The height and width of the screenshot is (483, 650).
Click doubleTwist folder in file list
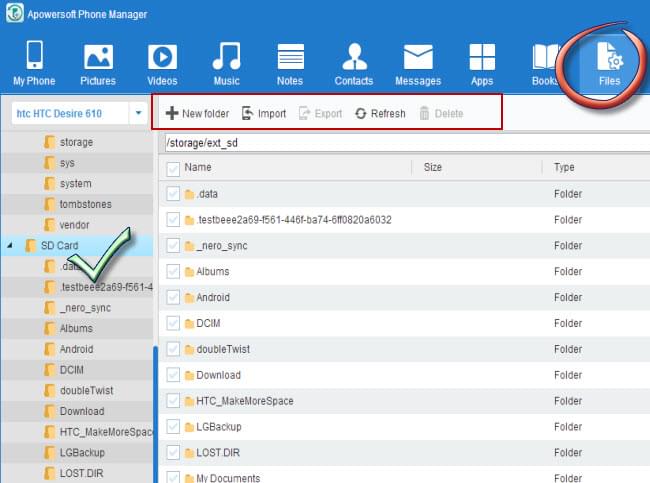223,349
